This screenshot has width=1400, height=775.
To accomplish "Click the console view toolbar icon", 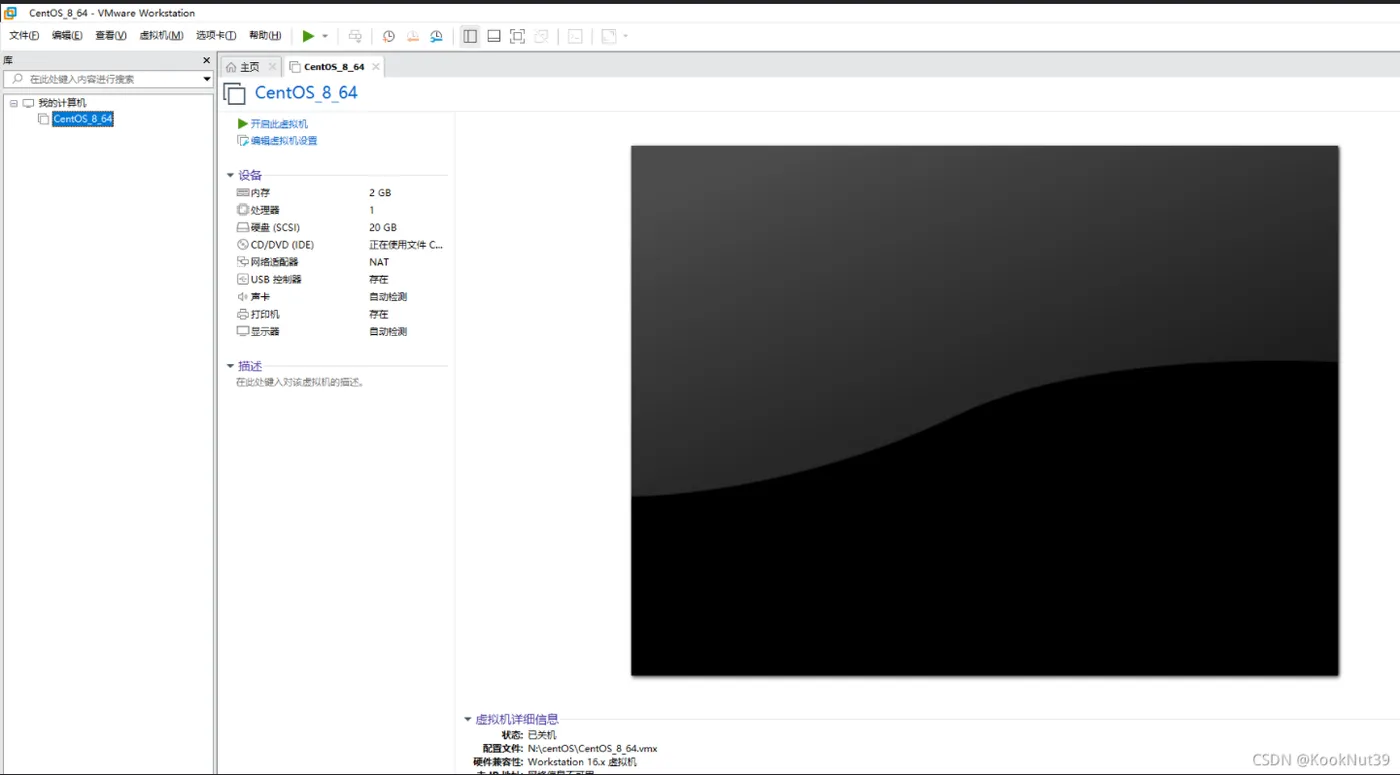I will click(575, 36).
